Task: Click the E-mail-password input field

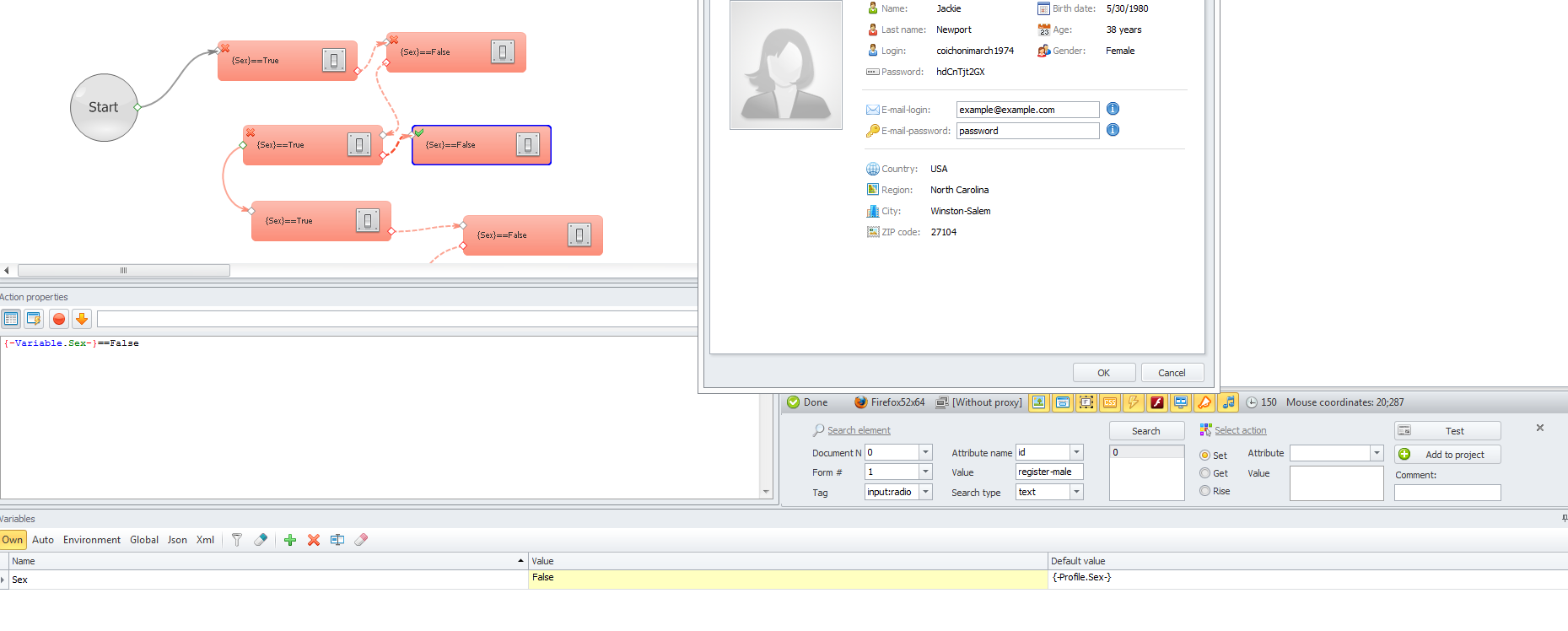Action: tap(1027, 131)
